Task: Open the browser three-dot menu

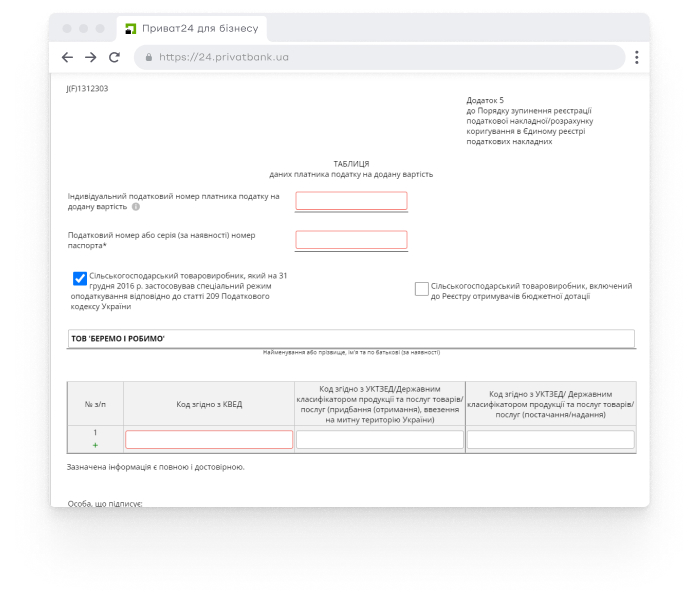Action: click(636, 58)
